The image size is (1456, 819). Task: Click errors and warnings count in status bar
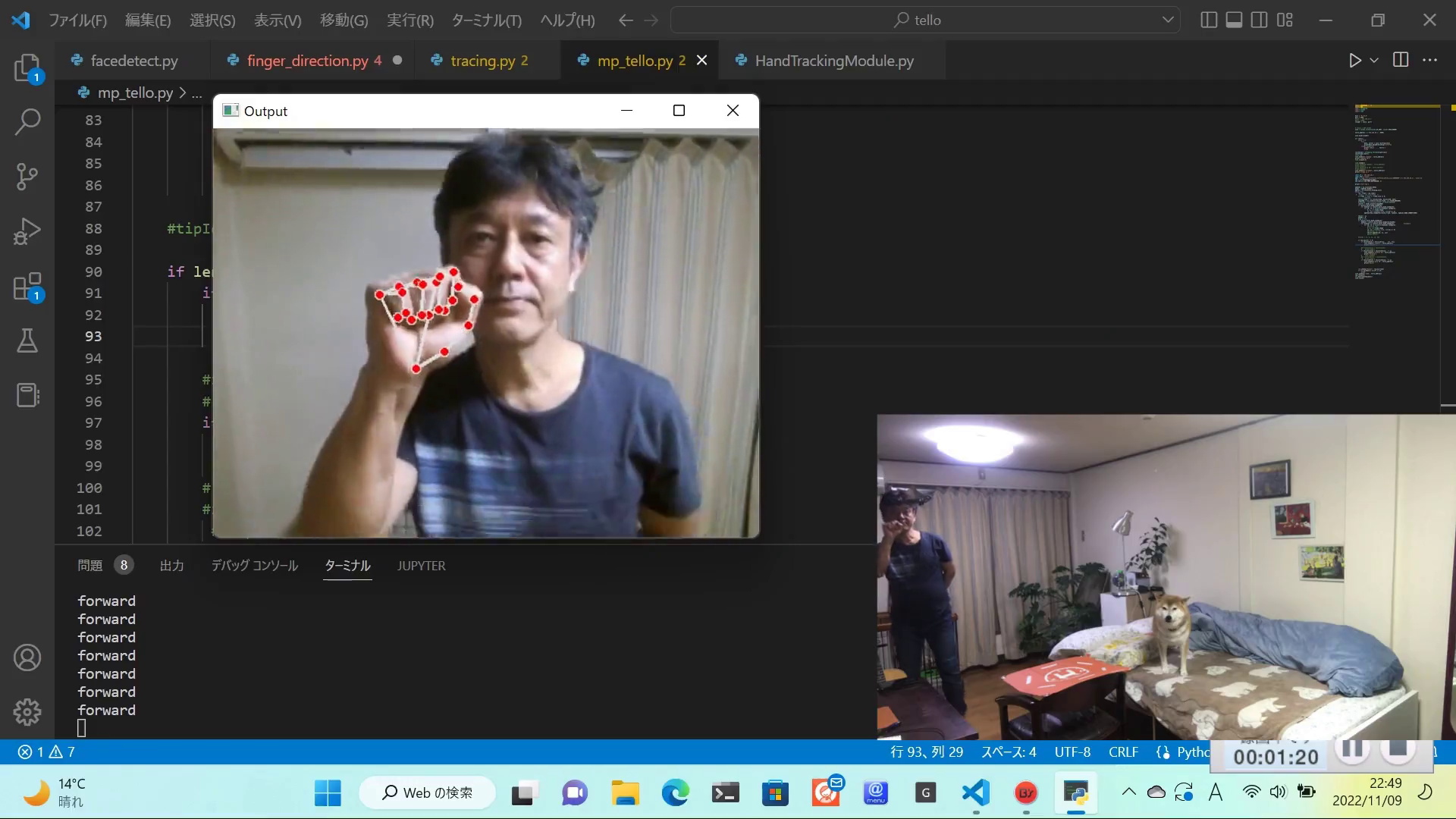coord(46,752)
